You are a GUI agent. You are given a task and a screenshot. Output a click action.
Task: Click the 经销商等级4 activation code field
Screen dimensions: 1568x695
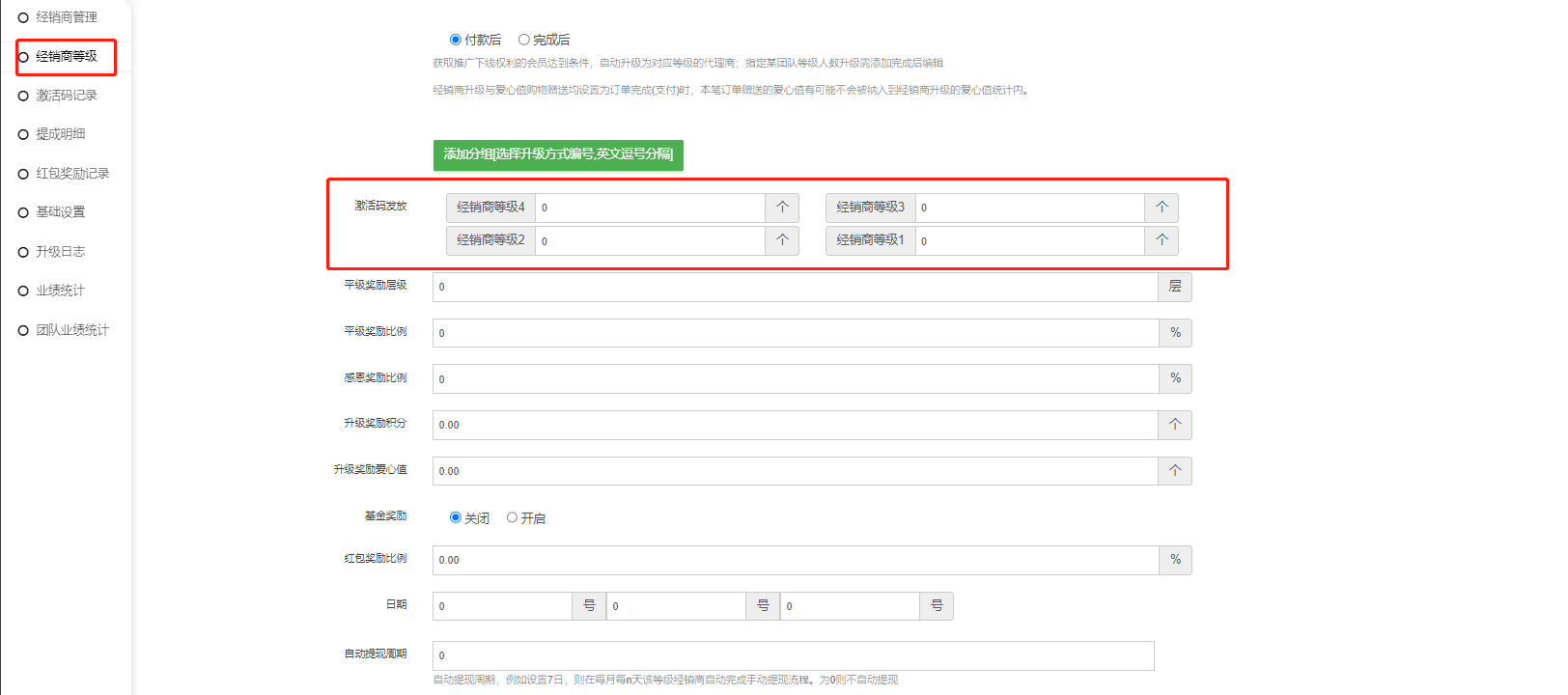(650, 208)
